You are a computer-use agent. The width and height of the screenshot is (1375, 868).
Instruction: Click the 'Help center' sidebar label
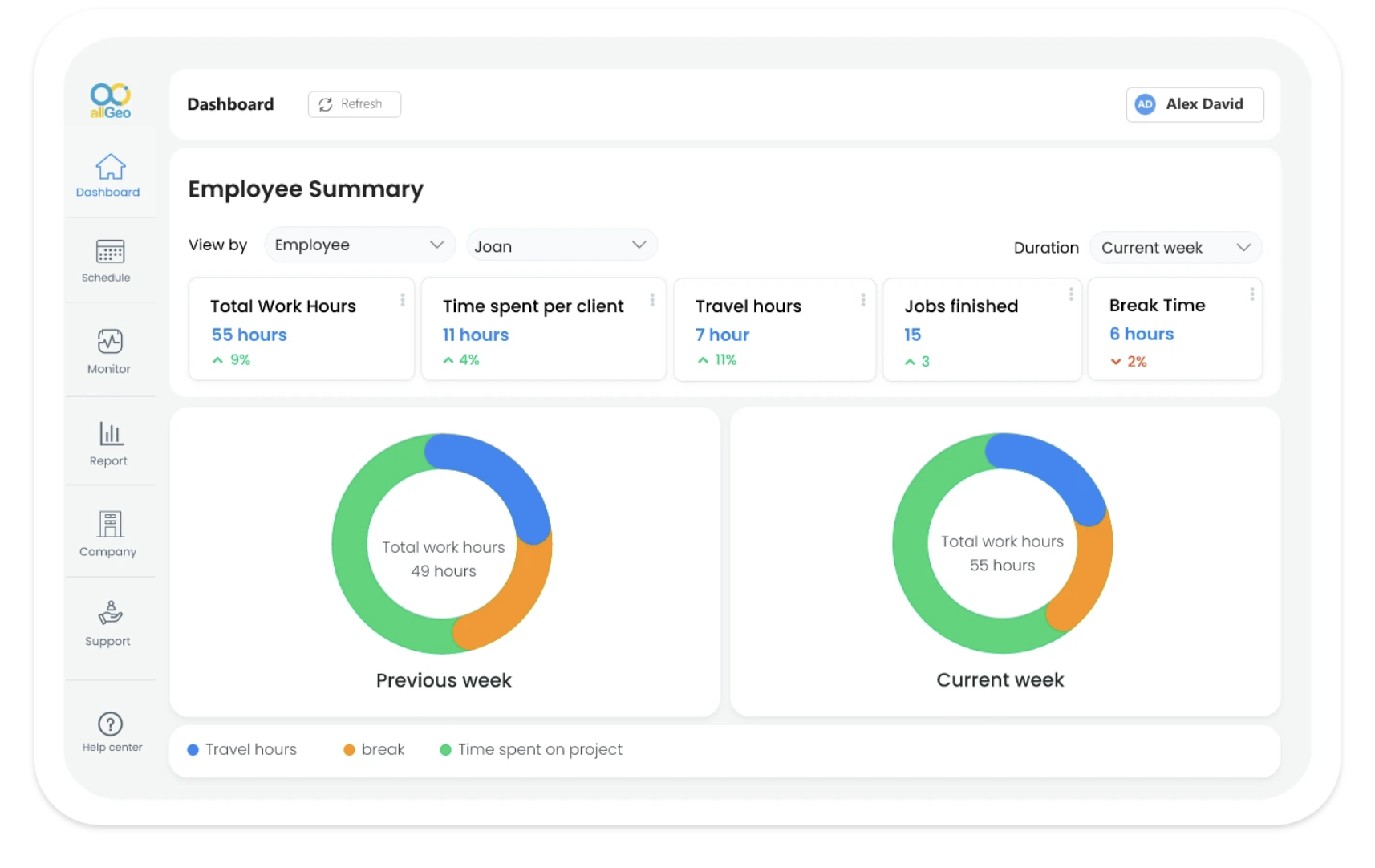(112, 748)
